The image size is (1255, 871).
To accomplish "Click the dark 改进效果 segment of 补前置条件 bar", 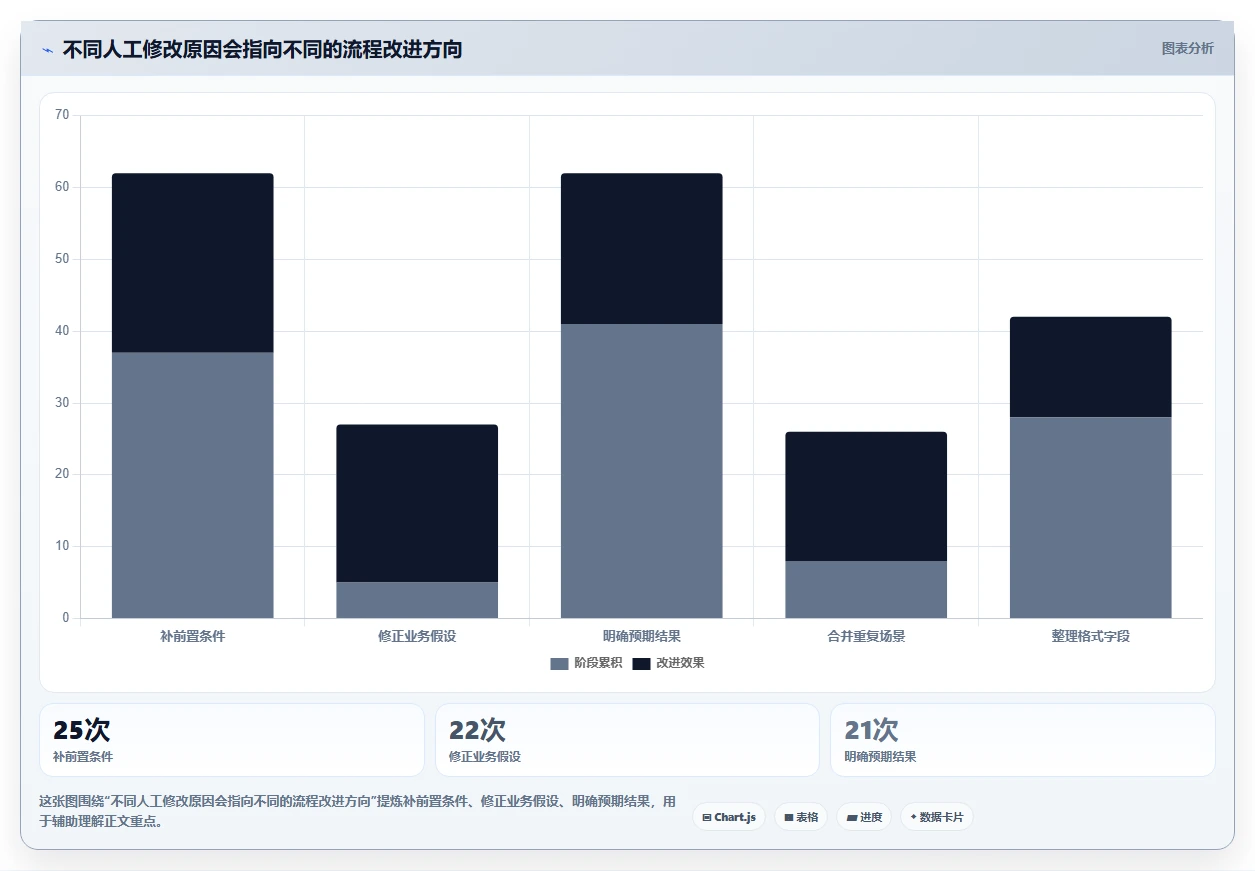I will (192, 263).
